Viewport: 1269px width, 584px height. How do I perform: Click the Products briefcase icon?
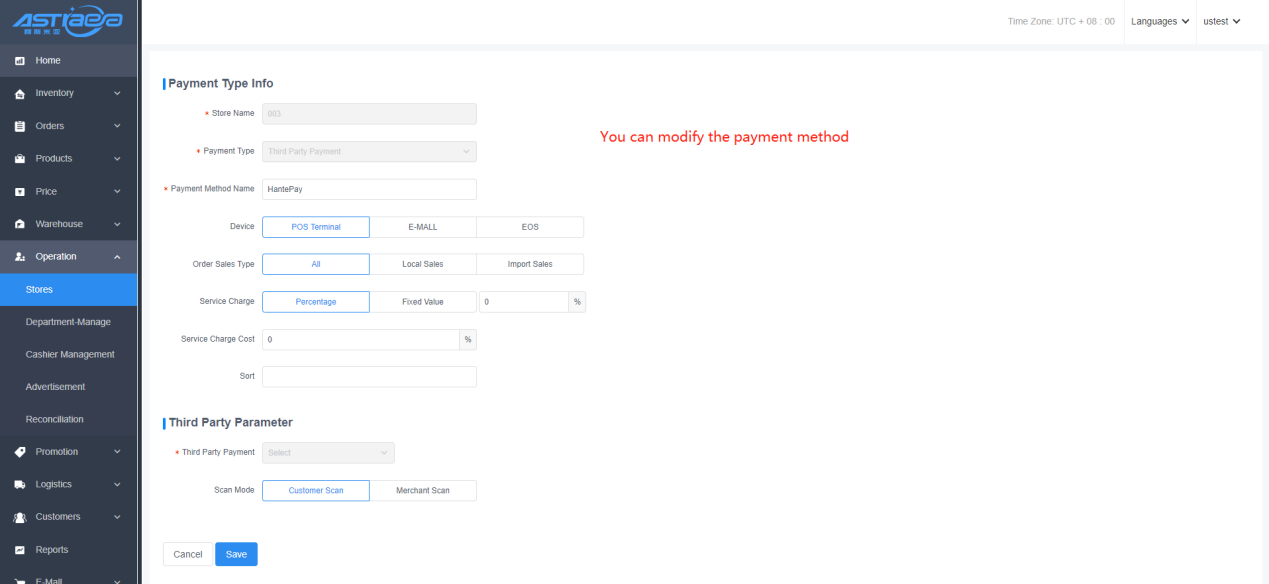(19, 159)
